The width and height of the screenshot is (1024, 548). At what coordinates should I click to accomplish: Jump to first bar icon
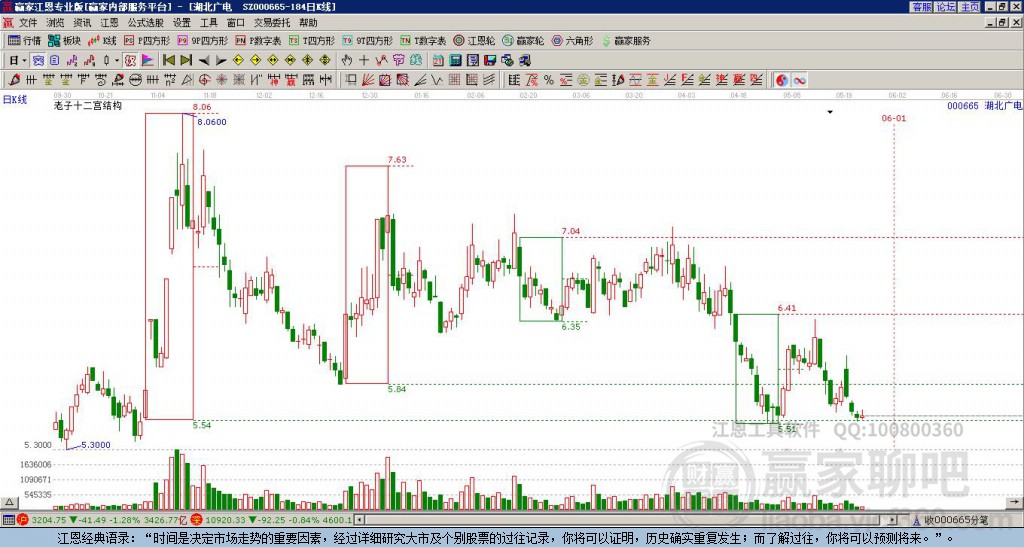(x=168, y=61)
